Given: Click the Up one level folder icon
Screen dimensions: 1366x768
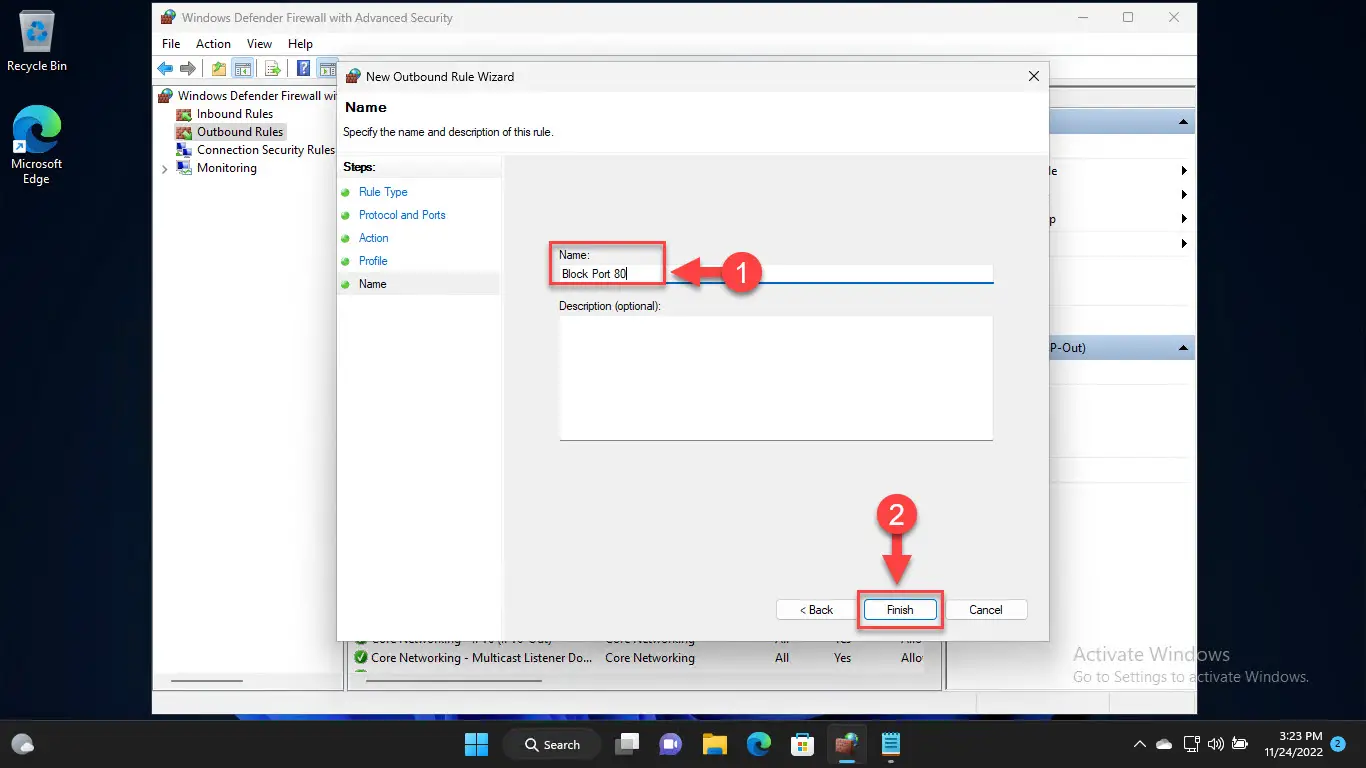Looking at the screenshot, I should 218,68.
